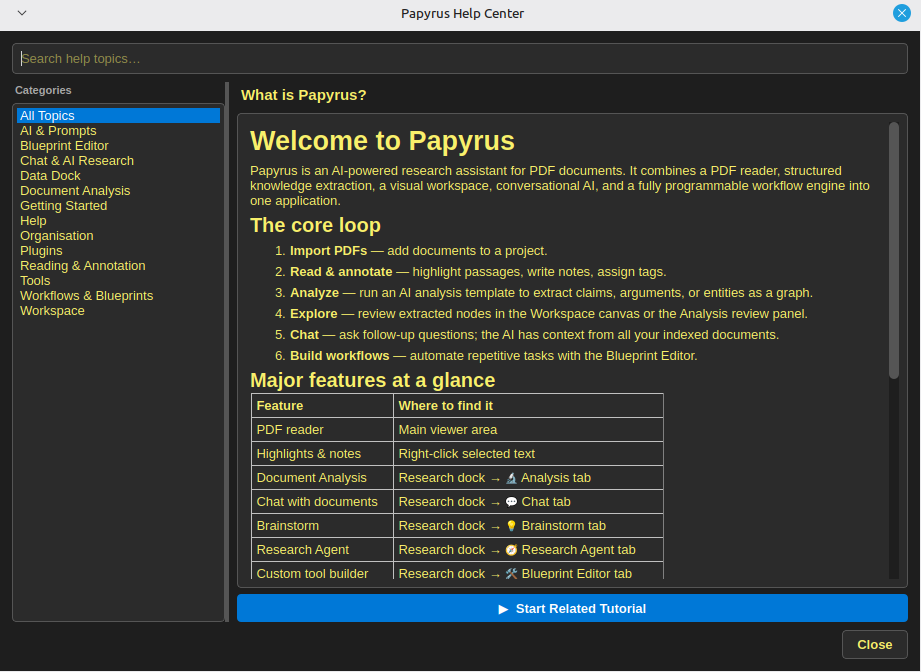The height and width of the screenshot is (672, 921).
Task: Click the 'Document Analysis' table cell
Action: coord(322,478)
